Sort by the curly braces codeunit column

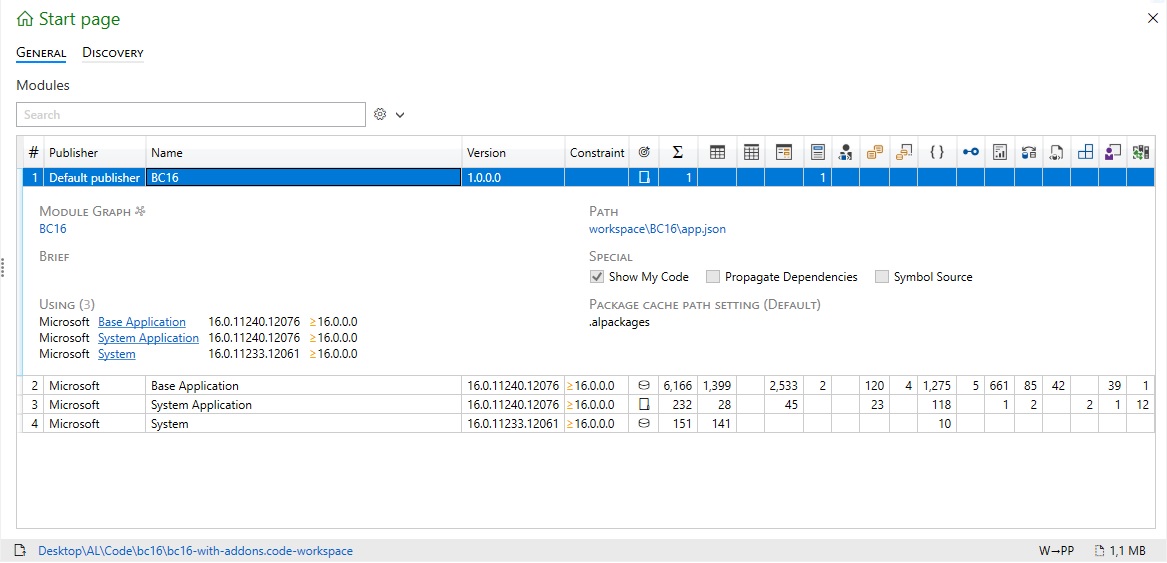[x=937, y=152]
